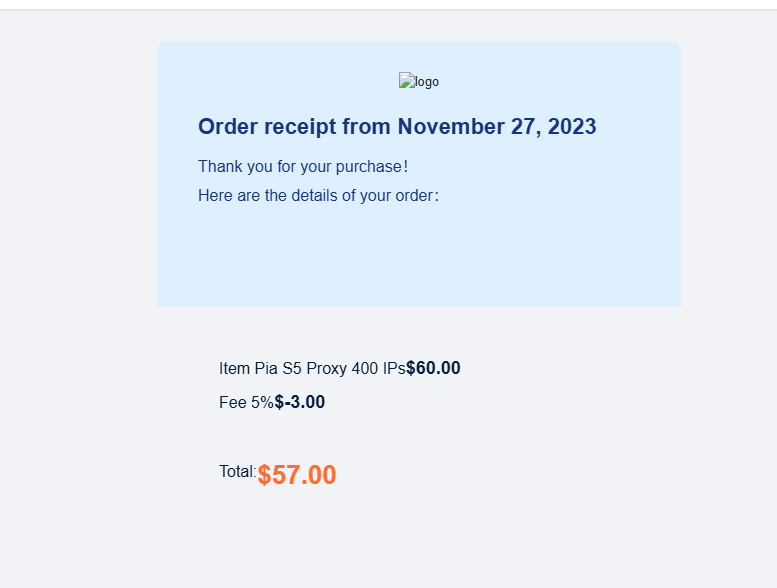Select the November 27, 2023 date
The image size is (777, 588).
click(496, 127)
